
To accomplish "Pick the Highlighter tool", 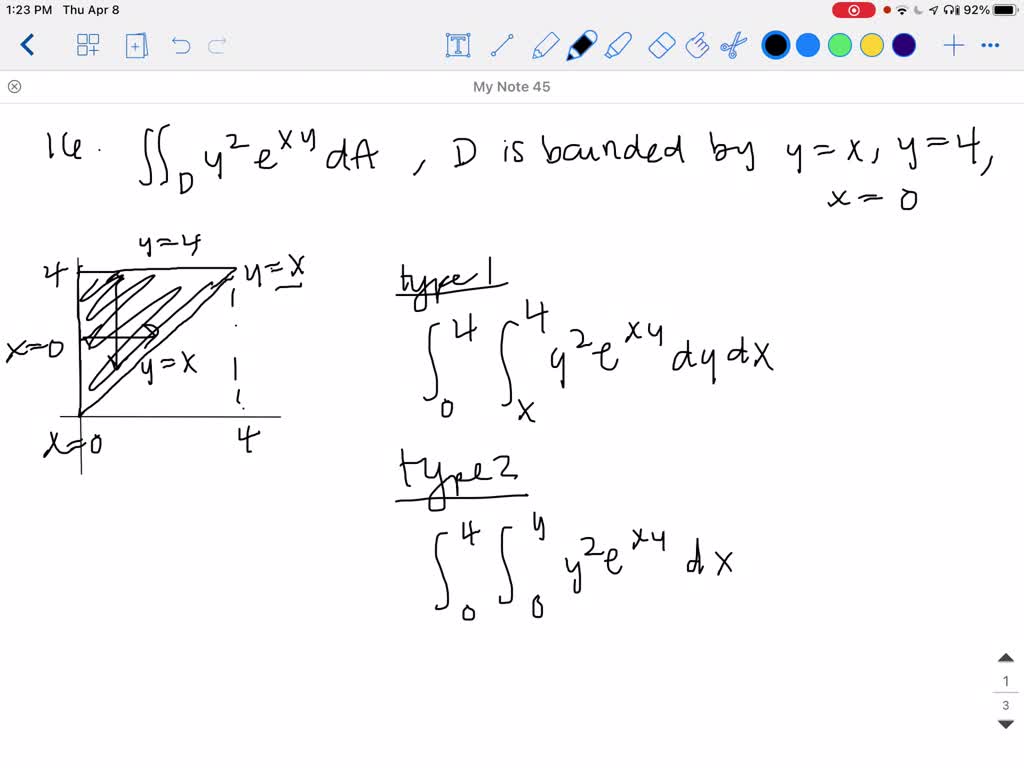I will click(620, 45).
